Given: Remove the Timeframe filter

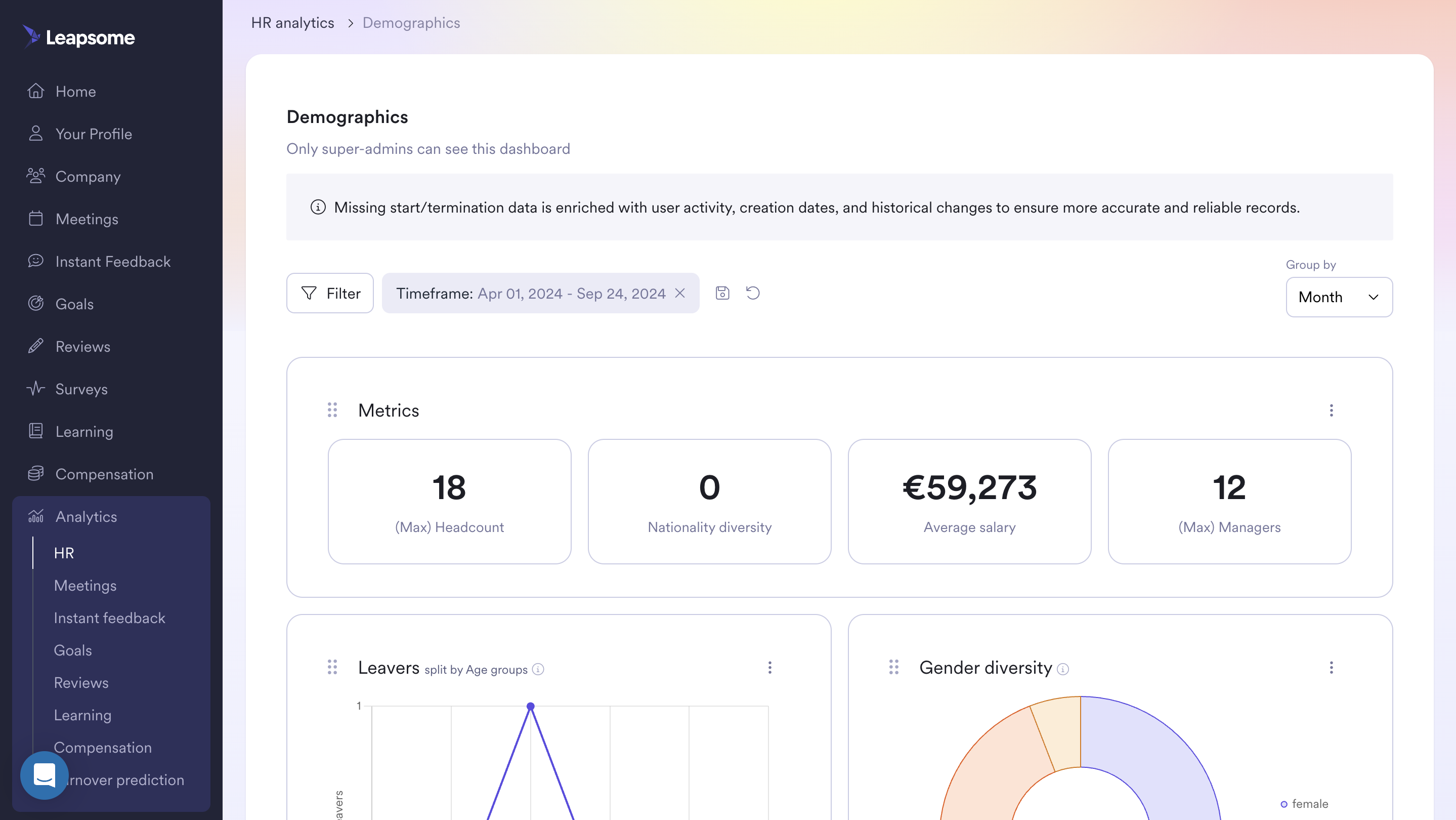Looking at the screenshot, I should tap(680, 293).
